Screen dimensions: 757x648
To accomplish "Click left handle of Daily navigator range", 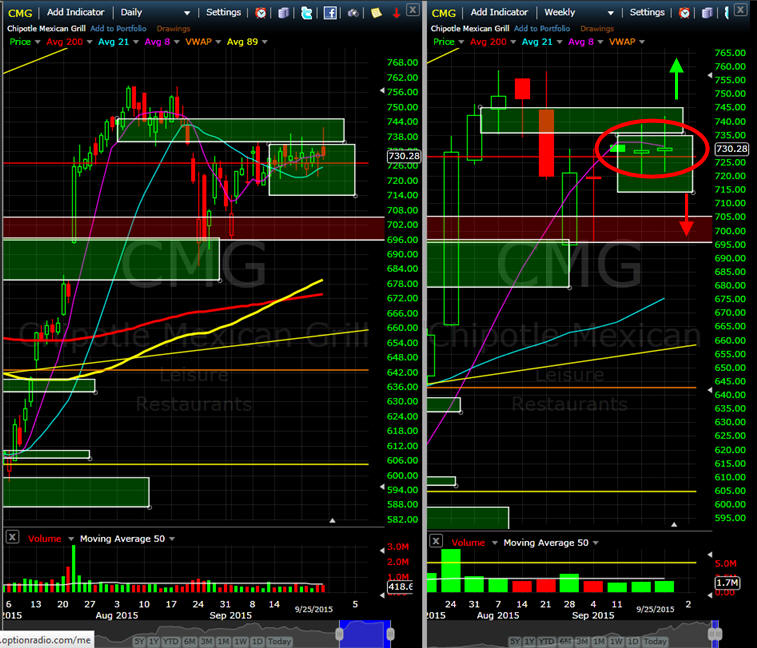I will 340,633.
